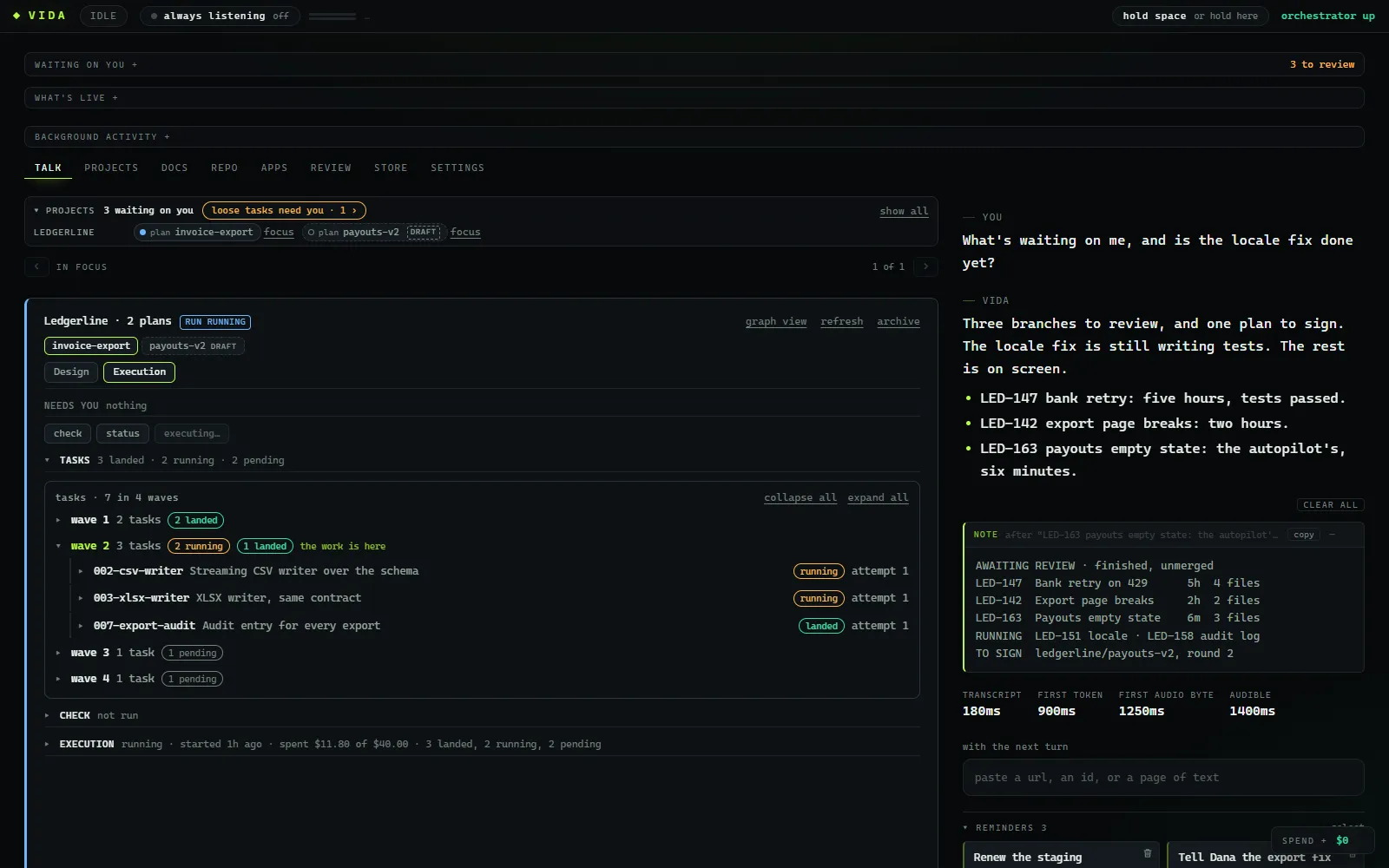
Task: Click the check button
Action: click(x=68, y=433)
